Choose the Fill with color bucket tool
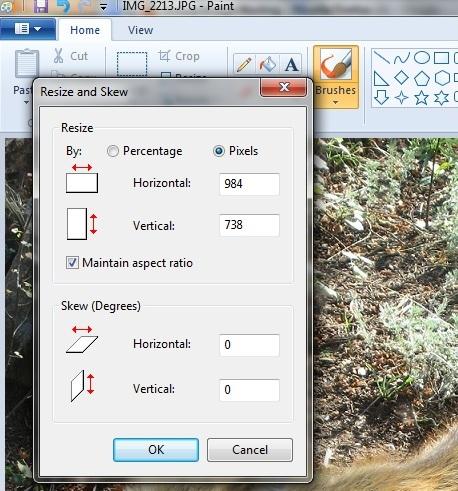The height and width of the screenshot is (491, 458). click(268, 64)
